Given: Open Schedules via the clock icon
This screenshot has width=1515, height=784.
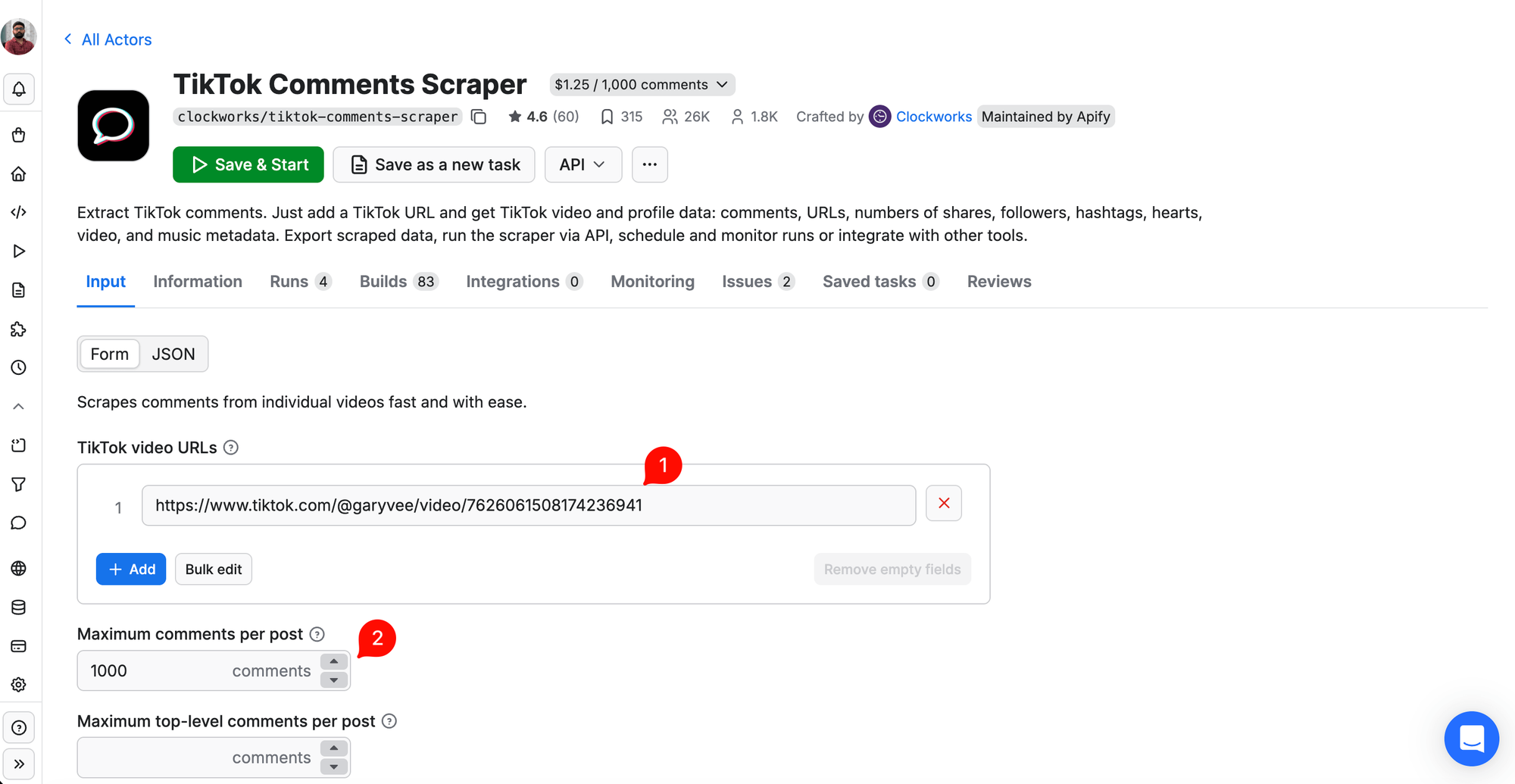Looking at the screenshot, I should [20, 368].
